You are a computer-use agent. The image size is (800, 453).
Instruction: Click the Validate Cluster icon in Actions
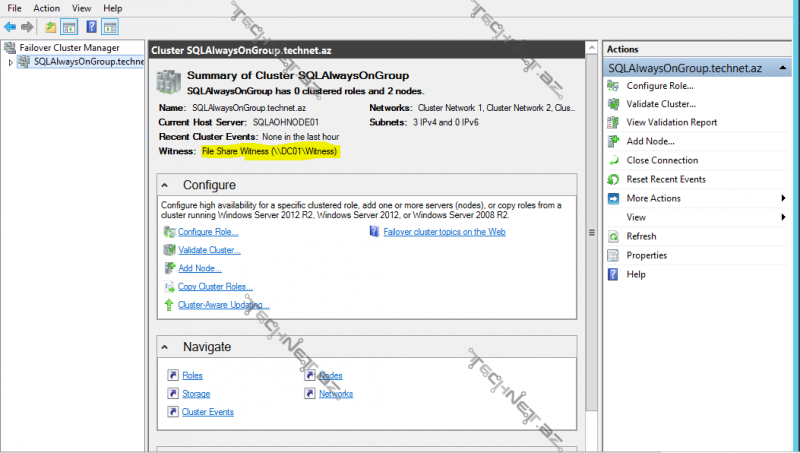(x=614, y=103)
